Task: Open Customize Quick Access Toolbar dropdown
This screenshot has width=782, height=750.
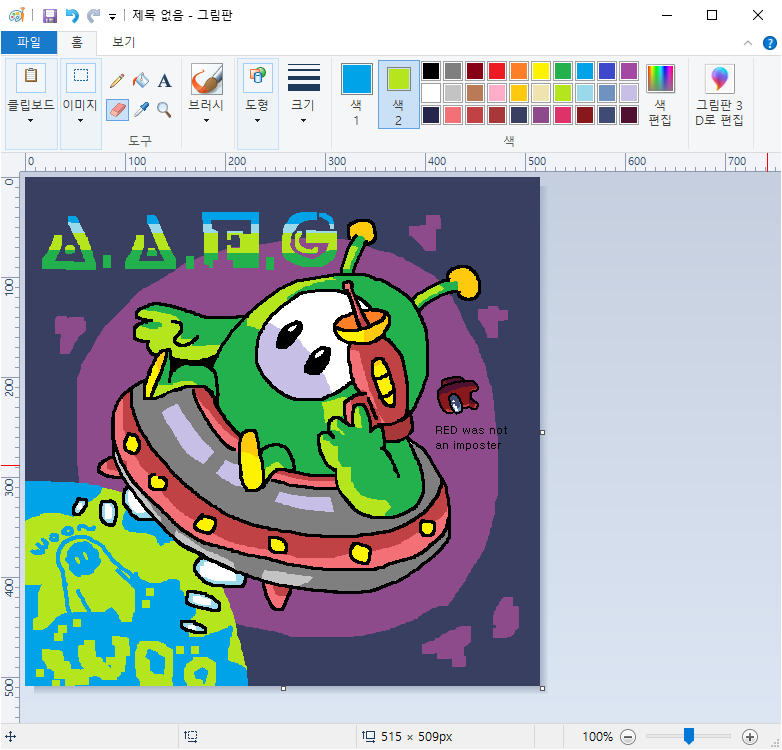Action: pos(113,17)
